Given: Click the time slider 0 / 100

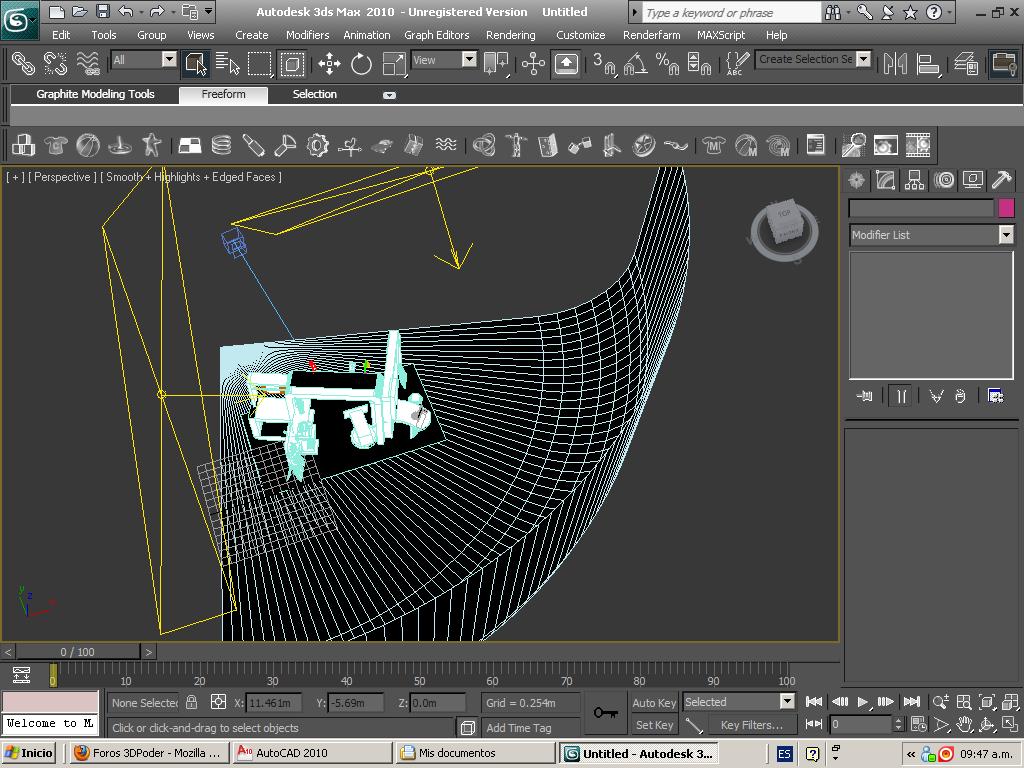Looking at the screenshot, I should pos(78,652).
